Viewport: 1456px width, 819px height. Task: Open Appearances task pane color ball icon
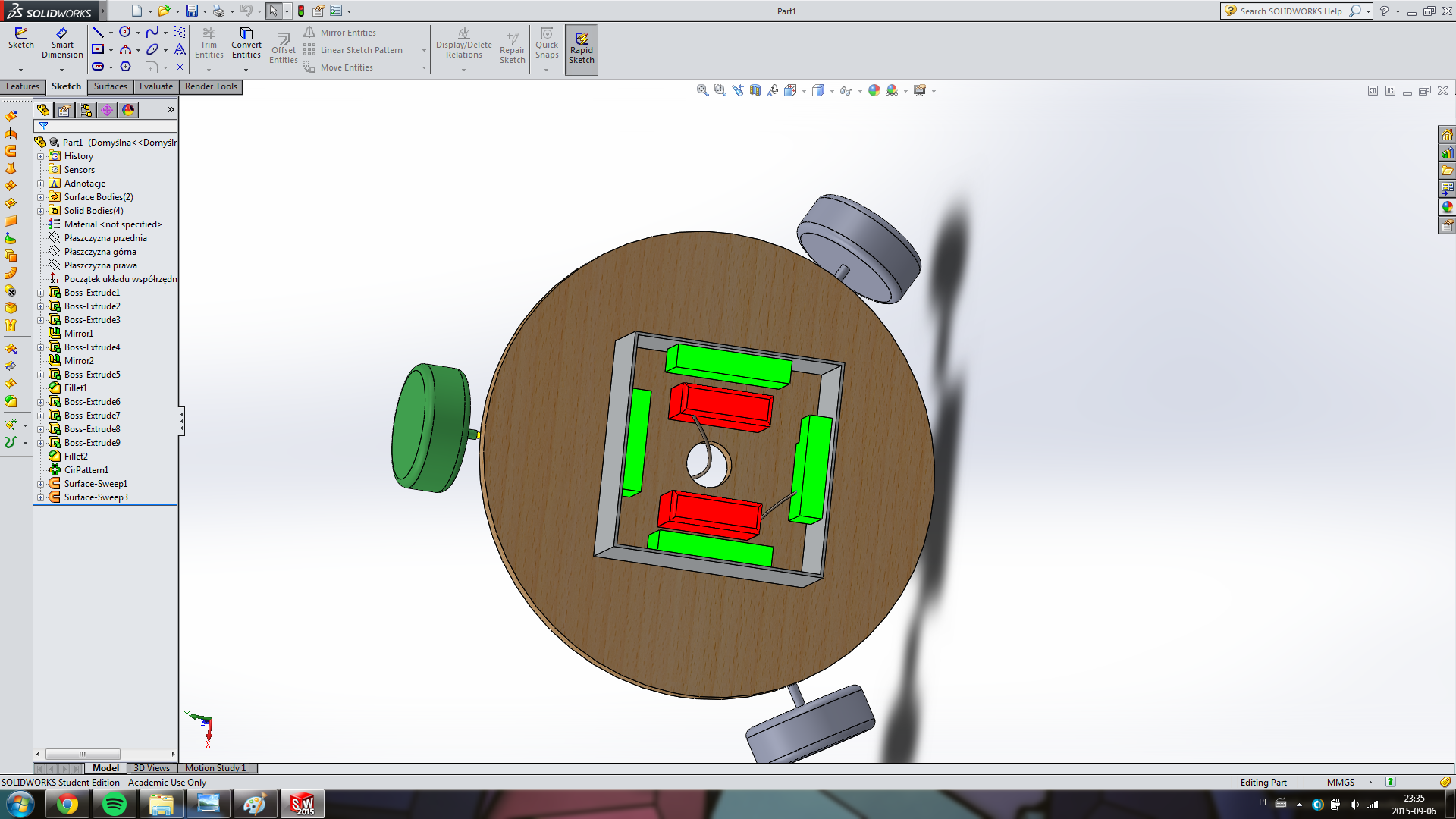(x=1447, y=207)
